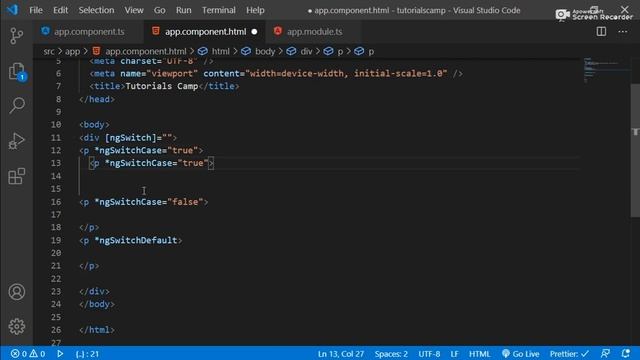Open the Edit menu
The height and width of the screenshot is (360, 640).
(60, 10)
